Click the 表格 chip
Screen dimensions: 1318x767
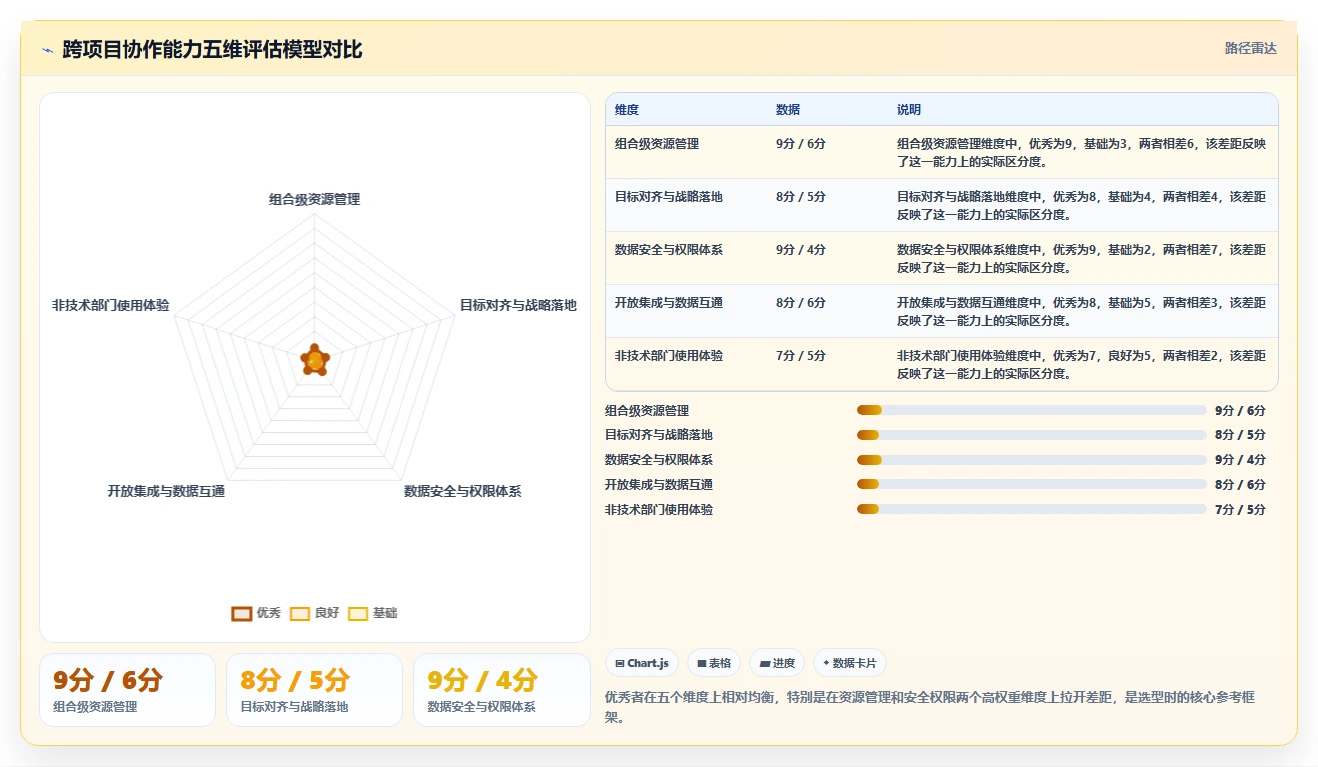tap(714, 663)
